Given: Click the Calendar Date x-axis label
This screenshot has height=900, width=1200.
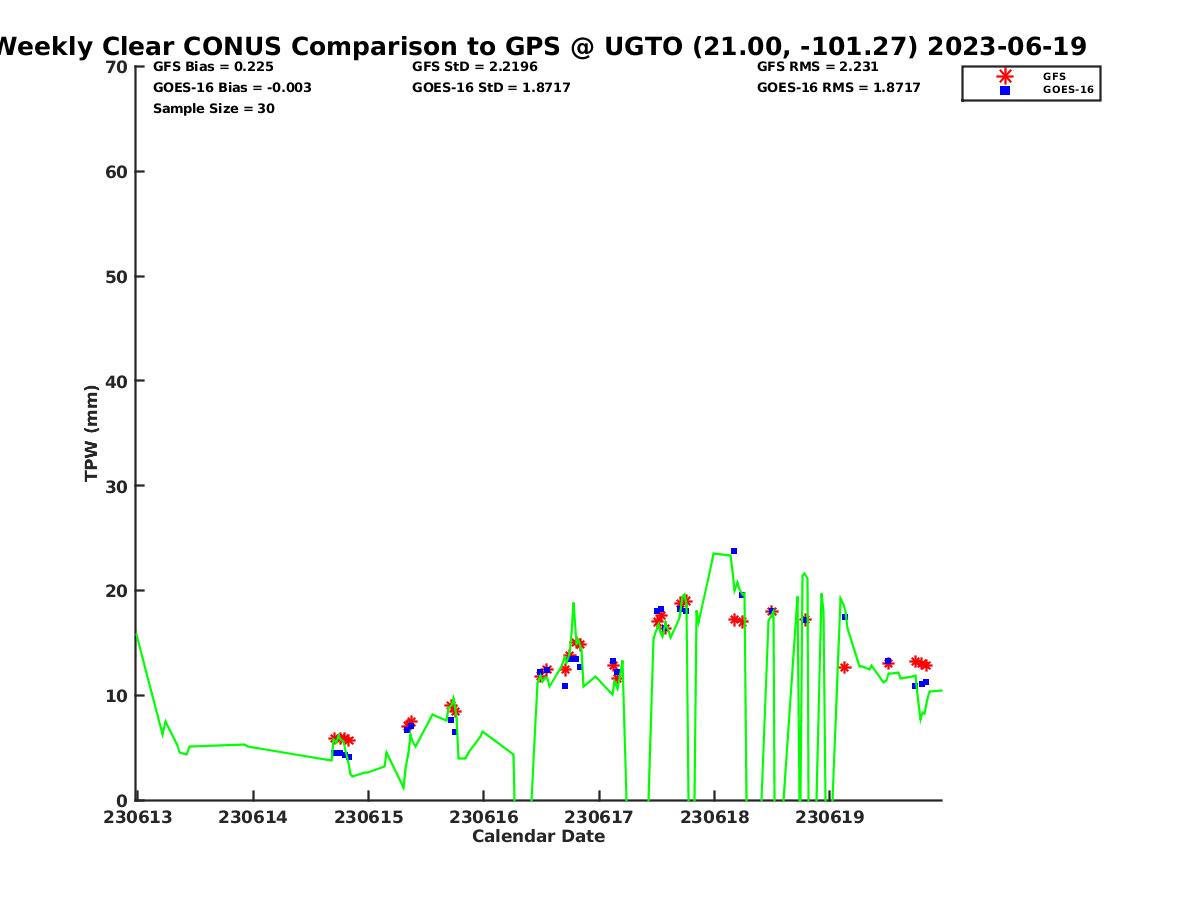Looking at the screenshot, I should coord(538,837).
